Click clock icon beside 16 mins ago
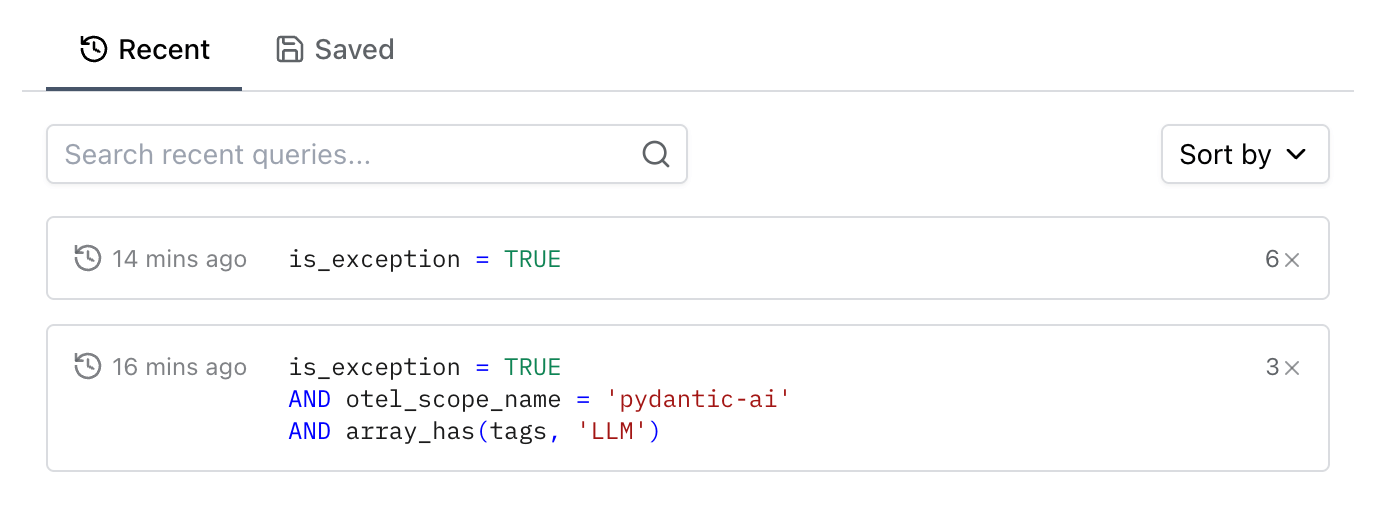The width and height of the screenshot is (1374, 524). [88, 367]
